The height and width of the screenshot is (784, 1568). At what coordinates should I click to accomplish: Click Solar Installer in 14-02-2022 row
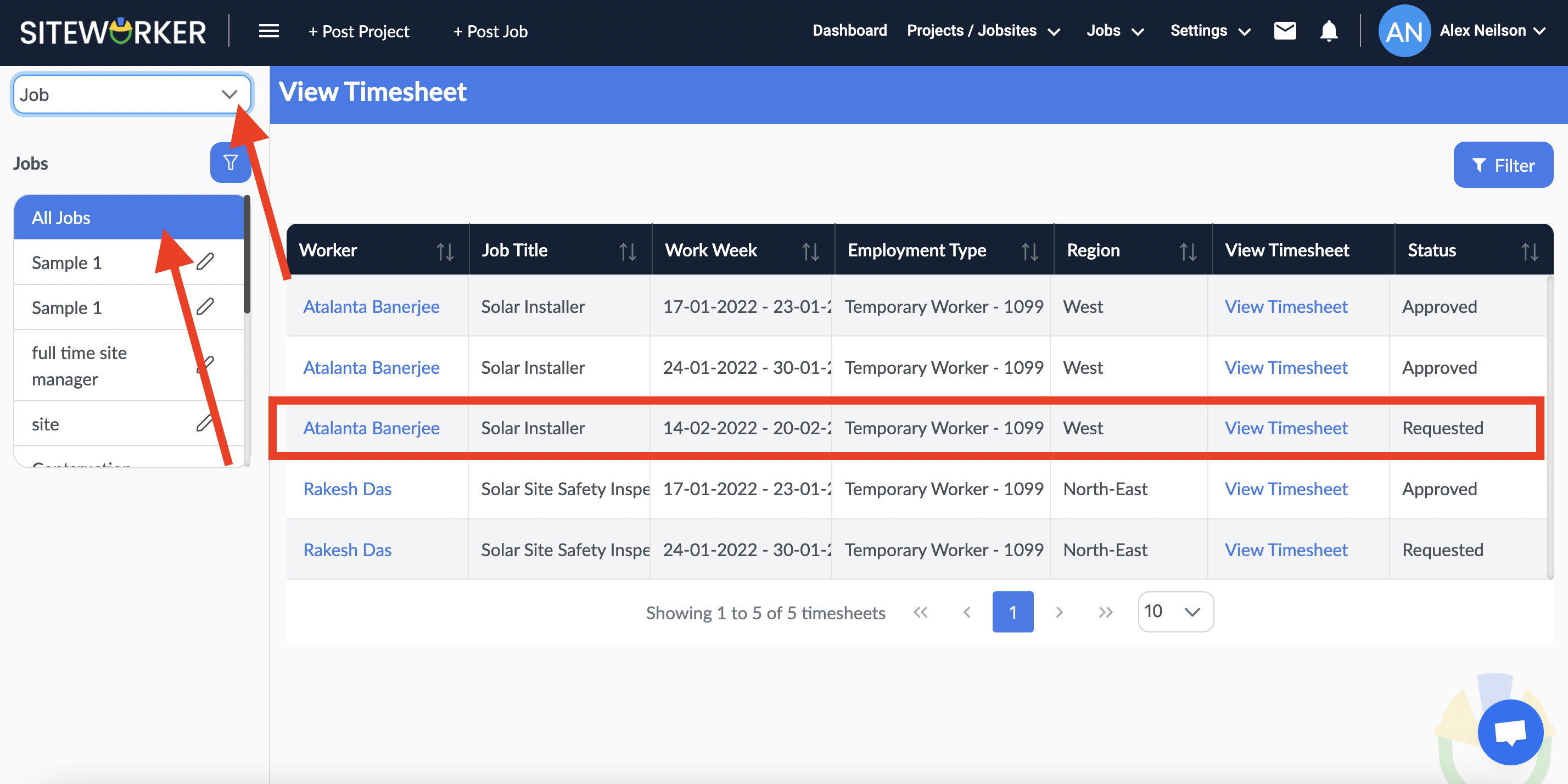[533, 427]
